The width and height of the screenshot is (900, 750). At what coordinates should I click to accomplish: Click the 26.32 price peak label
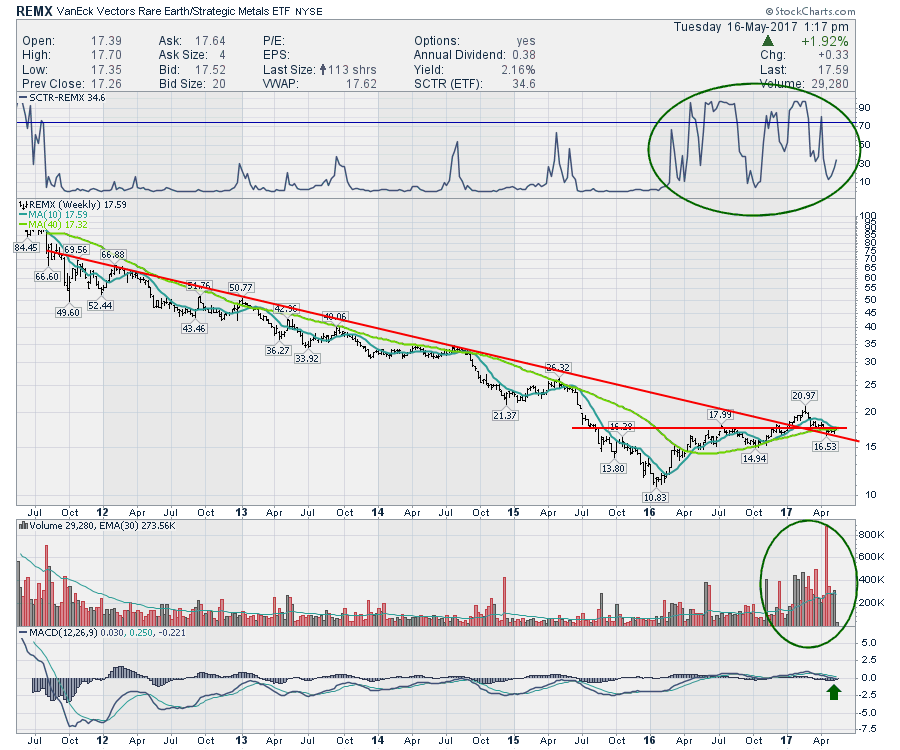558,368
